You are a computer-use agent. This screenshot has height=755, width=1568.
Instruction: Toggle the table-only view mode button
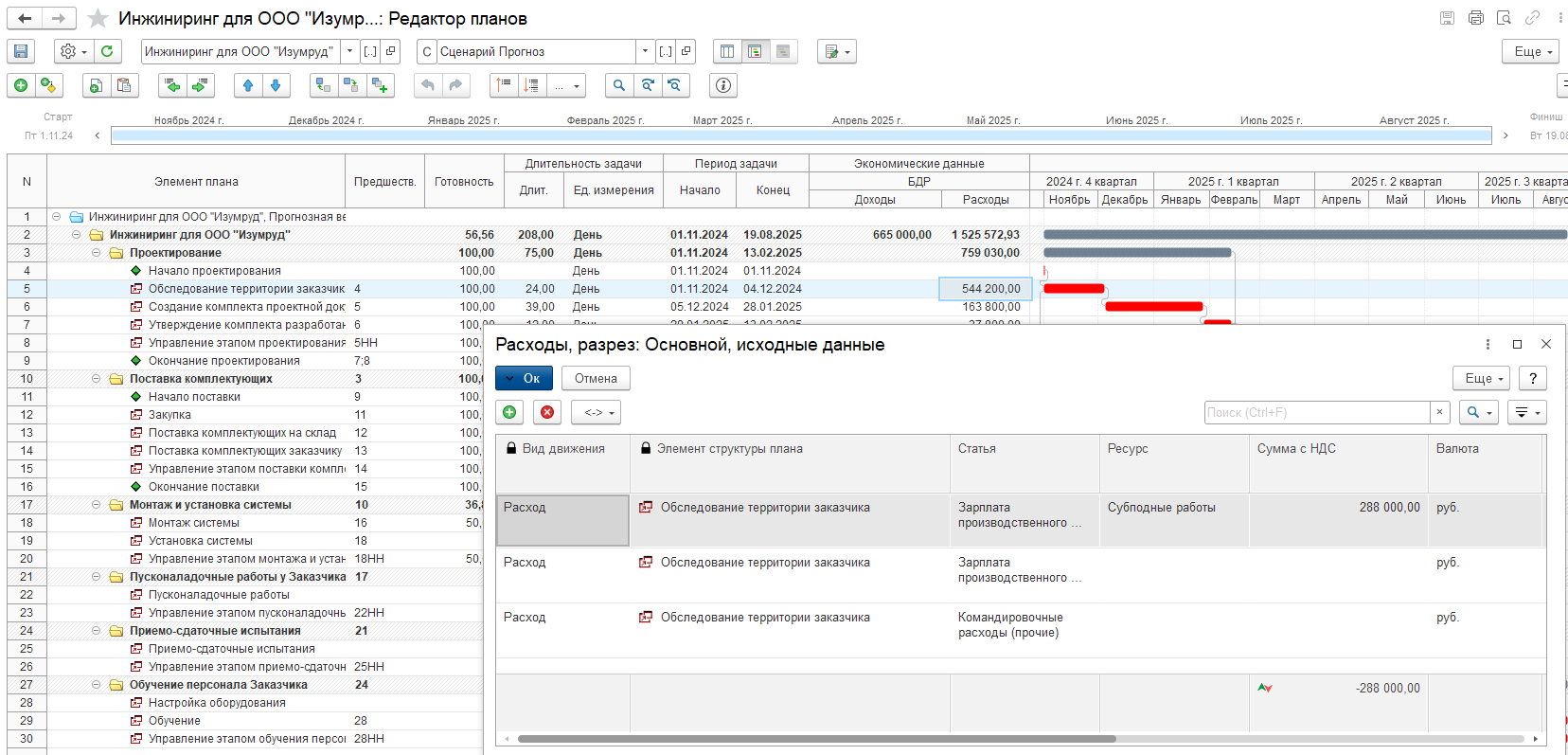pyautogui.click(x=727, y=52)
